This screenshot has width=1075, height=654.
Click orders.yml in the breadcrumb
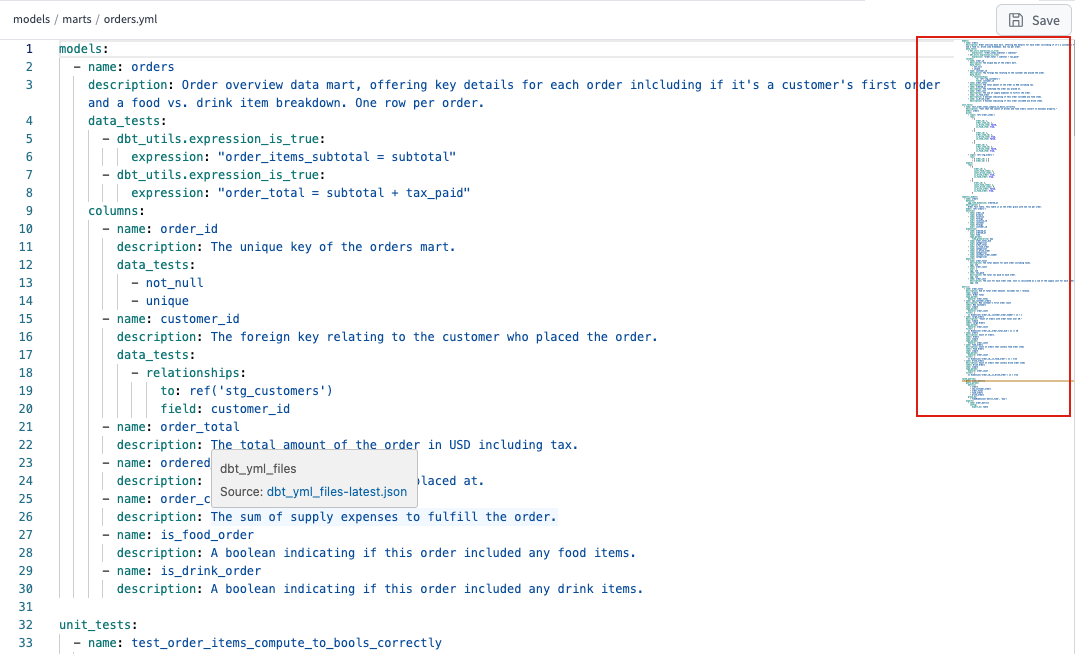[132, 19]
